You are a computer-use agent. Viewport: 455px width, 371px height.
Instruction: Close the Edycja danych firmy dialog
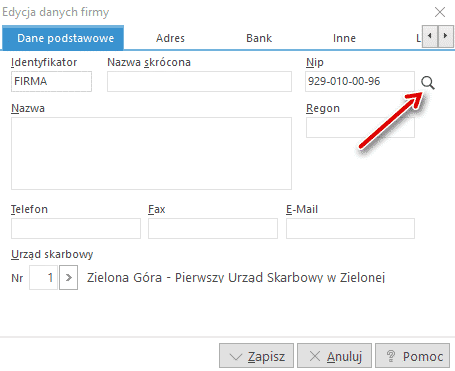point(440,12)
